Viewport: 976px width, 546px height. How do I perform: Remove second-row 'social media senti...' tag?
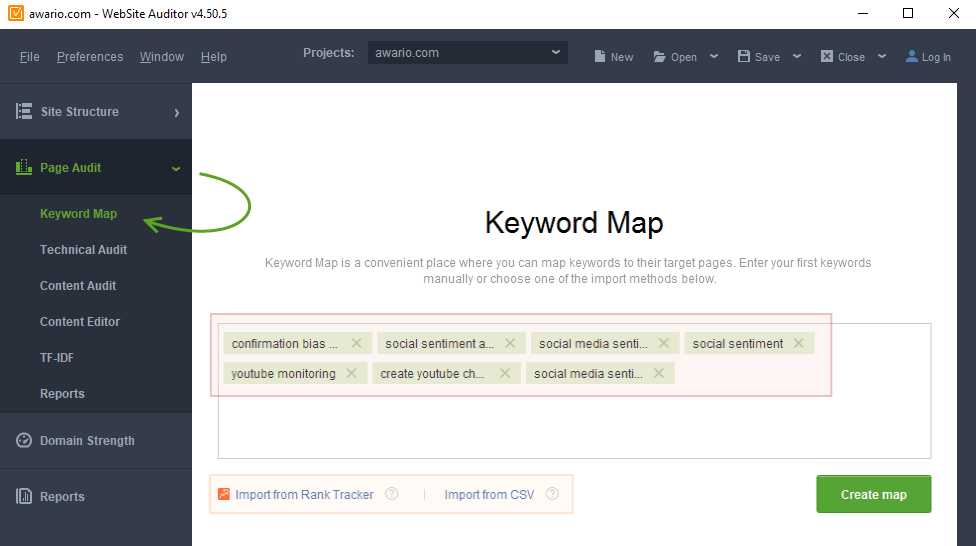pyautogui.click(x=659, y=373)
